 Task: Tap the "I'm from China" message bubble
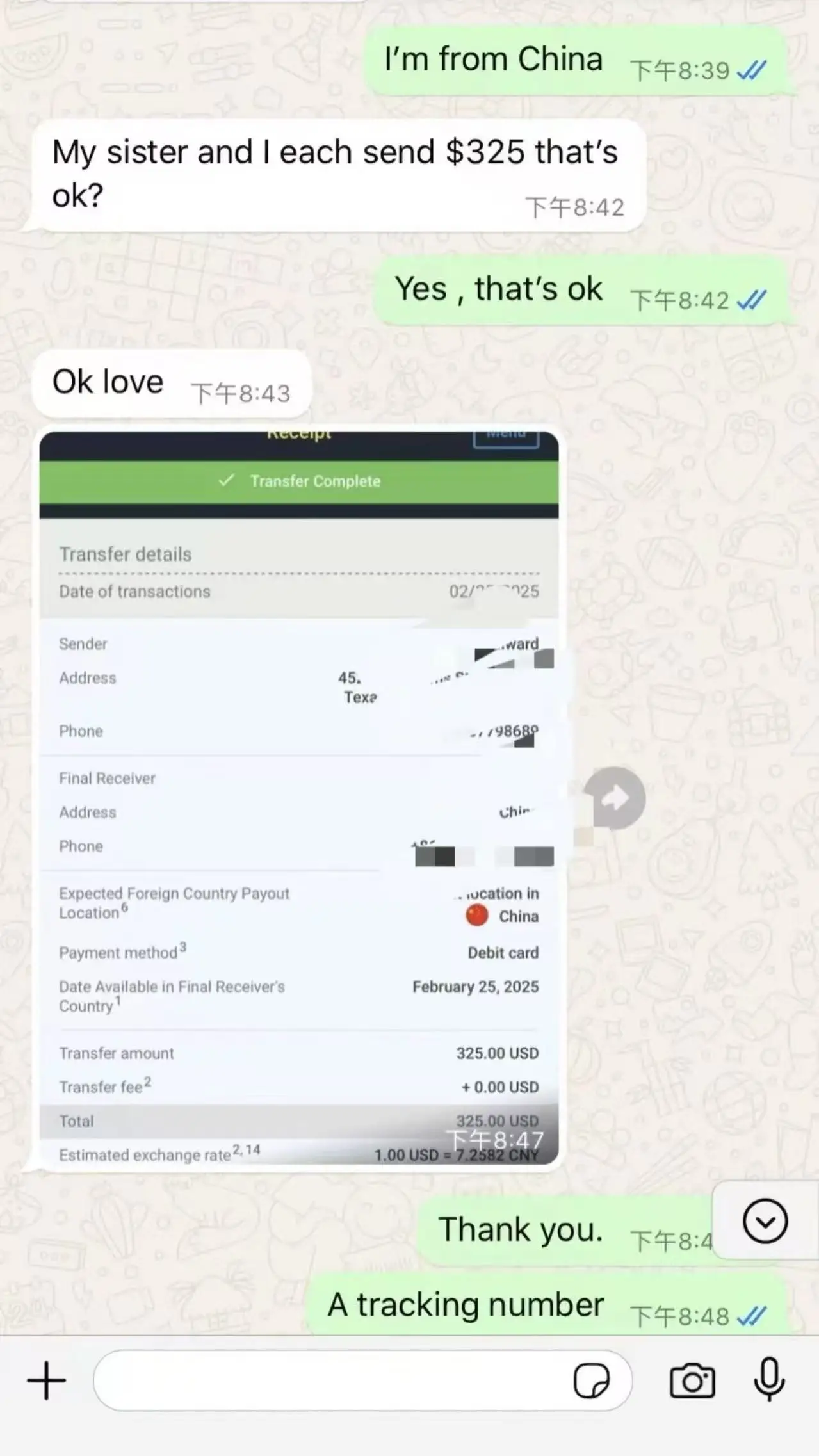coord(575,61)
